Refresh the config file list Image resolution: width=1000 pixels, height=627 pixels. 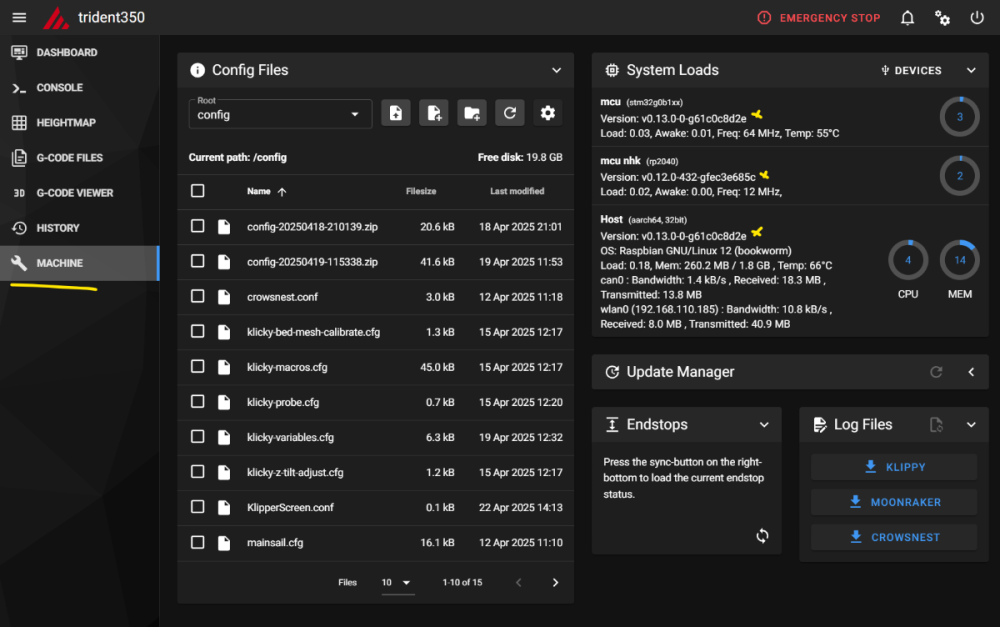510,114
